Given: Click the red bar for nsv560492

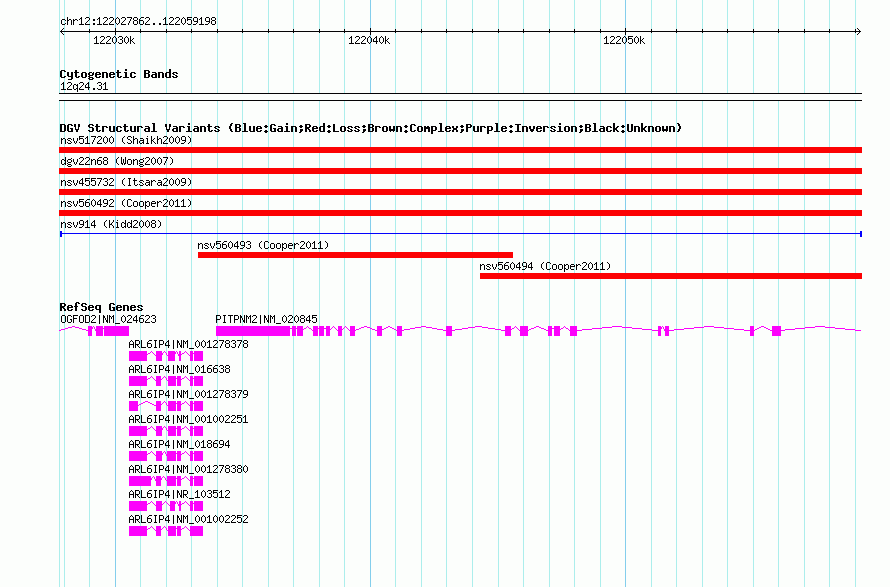Looking at the screenshot, I should 460,213.
